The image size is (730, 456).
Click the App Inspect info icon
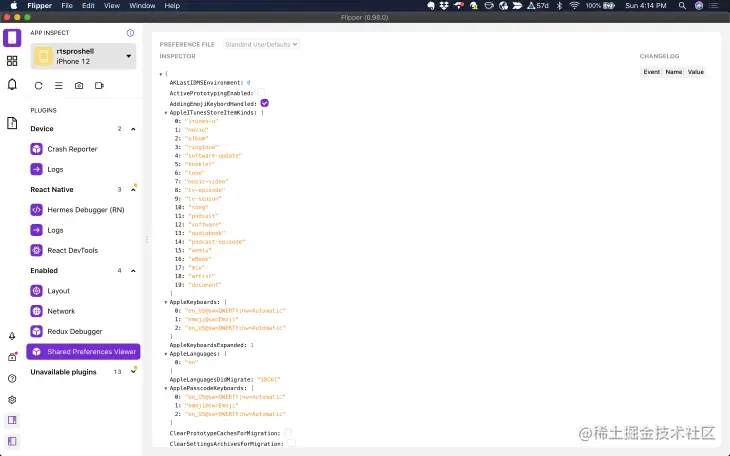pos(130,33)
